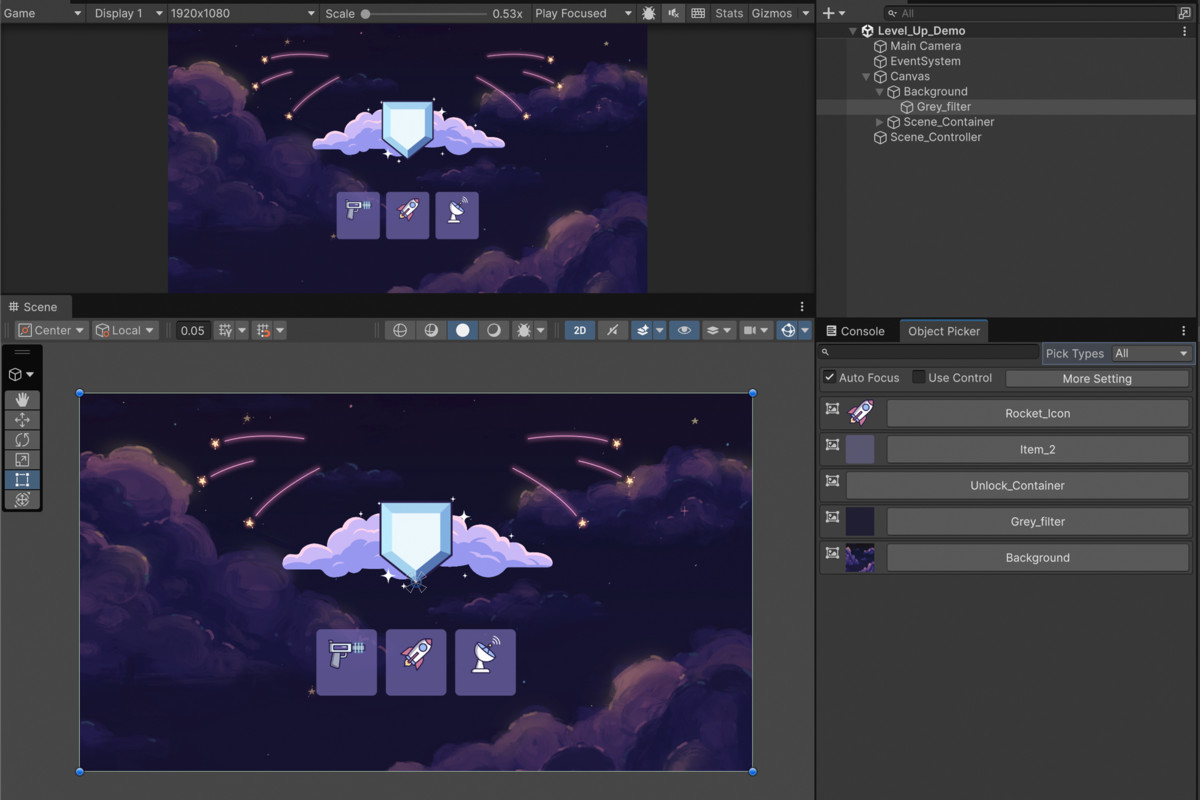
Task: Click the More Setting button
Action: click(x=1097, y=379)
